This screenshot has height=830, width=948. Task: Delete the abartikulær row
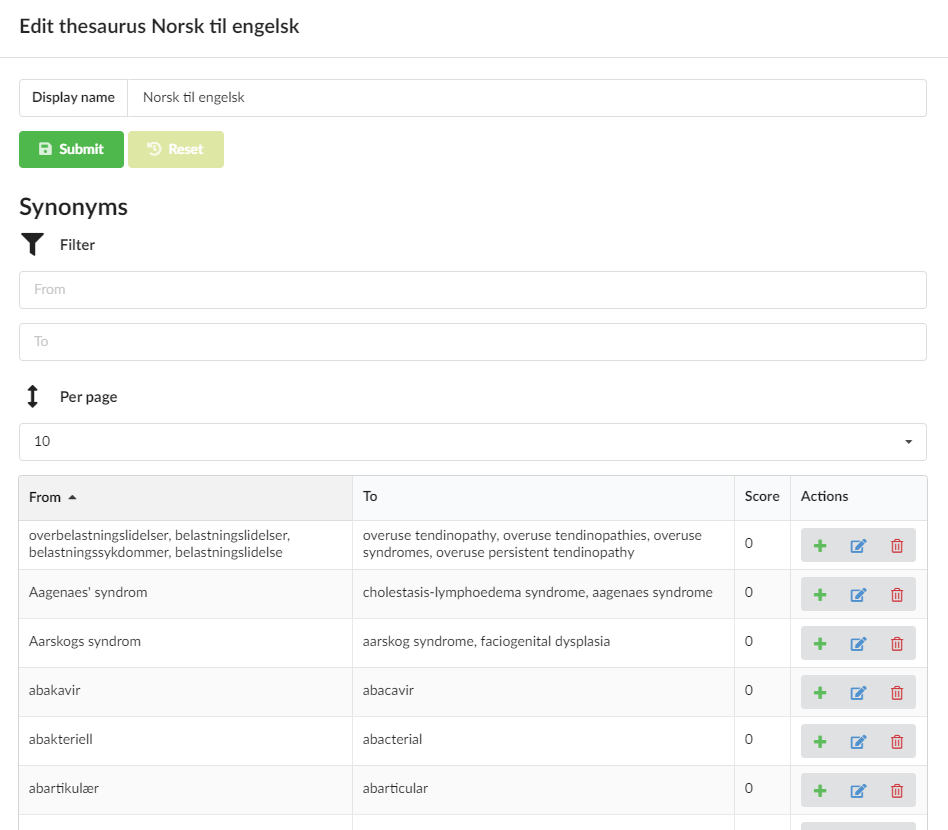(x=897, y=791)
